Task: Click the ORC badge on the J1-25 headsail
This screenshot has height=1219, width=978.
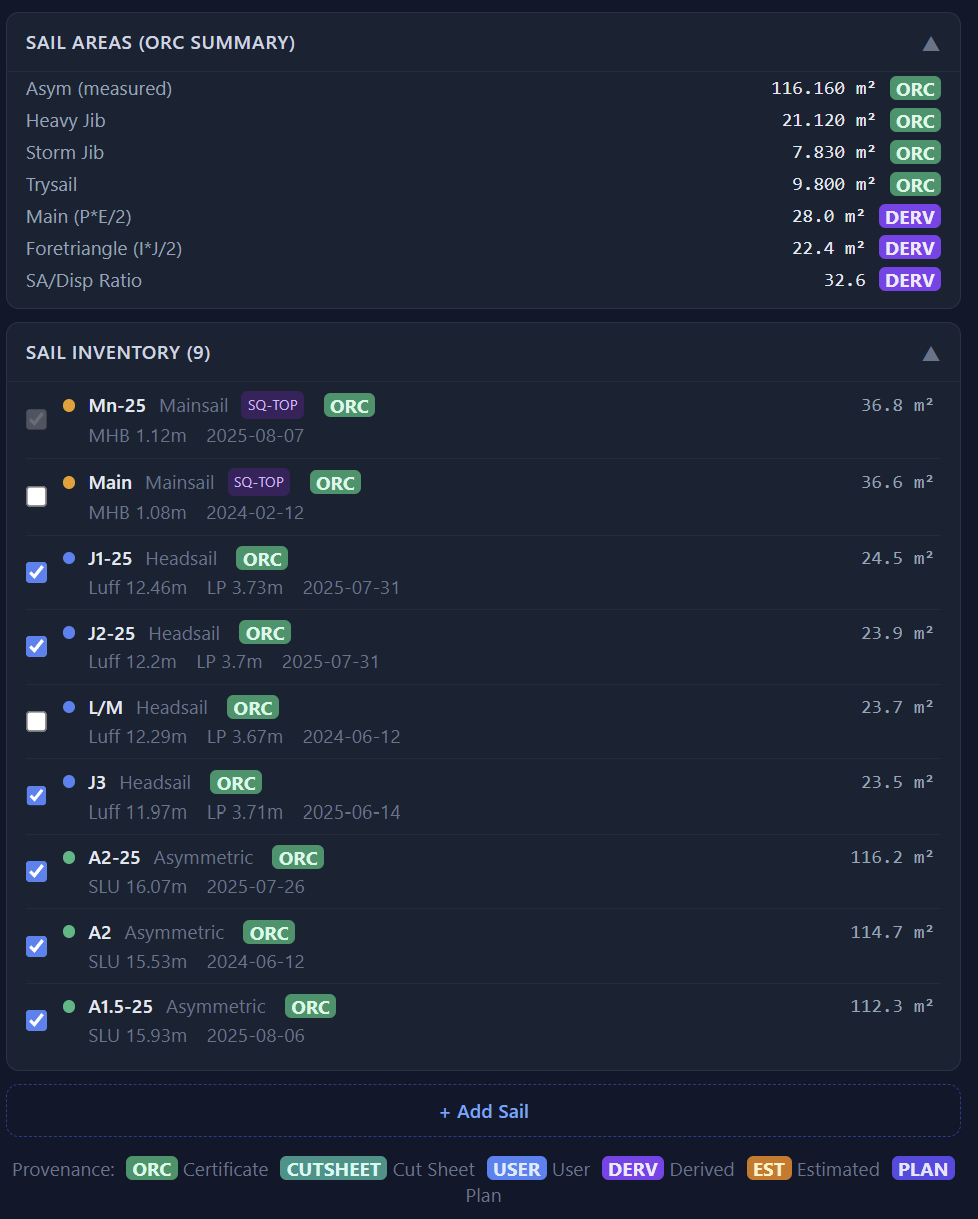Action: click(261, 558)
